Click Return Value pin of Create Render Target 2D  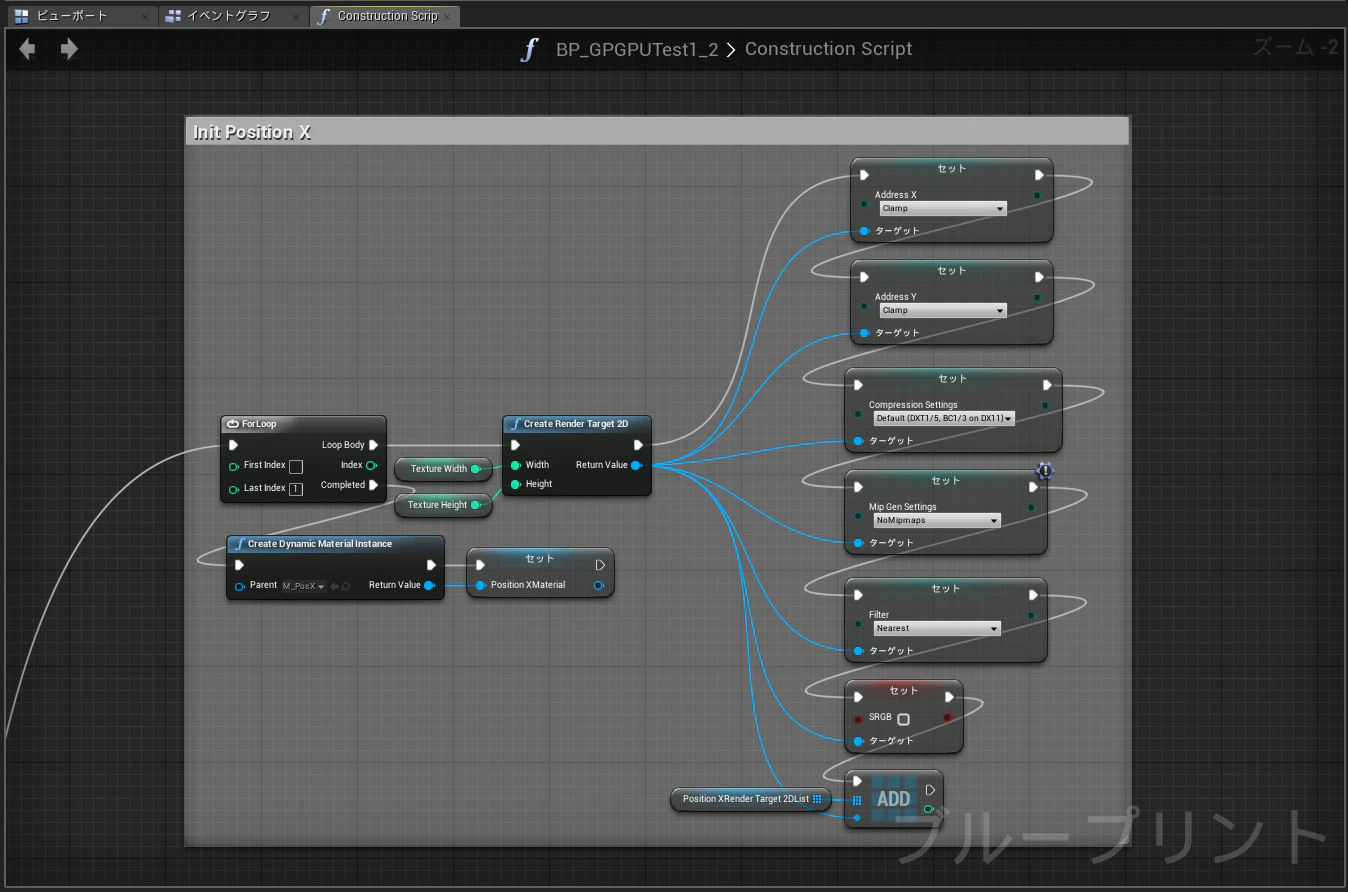[x=636, y=465]
